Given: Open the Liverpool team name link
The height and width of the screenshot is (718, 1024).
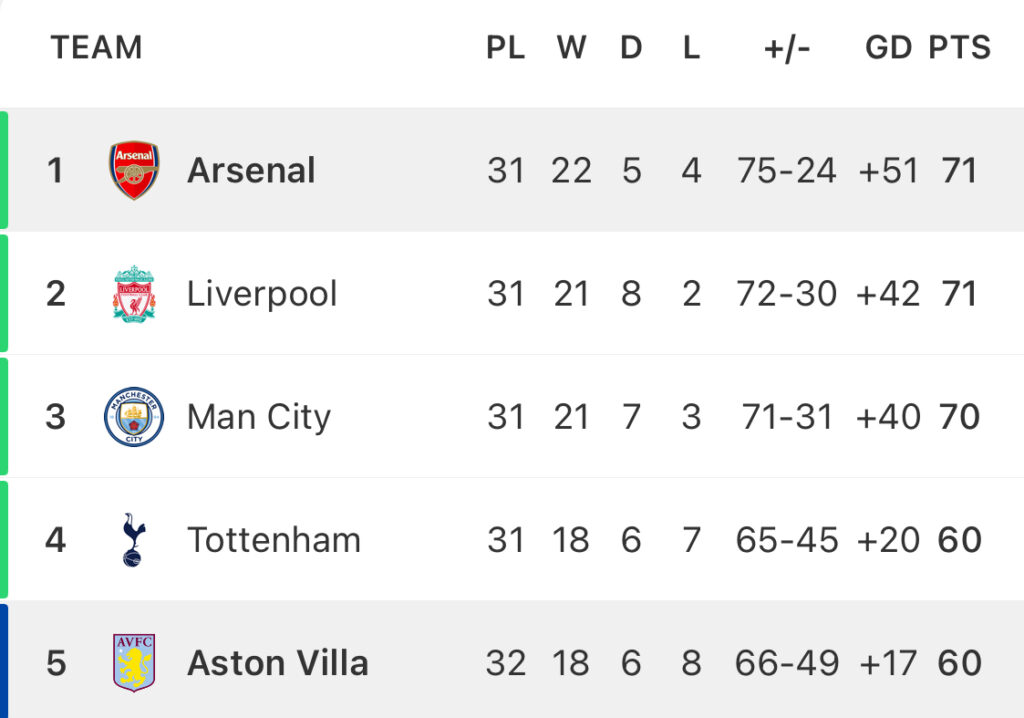Looking at the screenshot, I should pos(262,294).
